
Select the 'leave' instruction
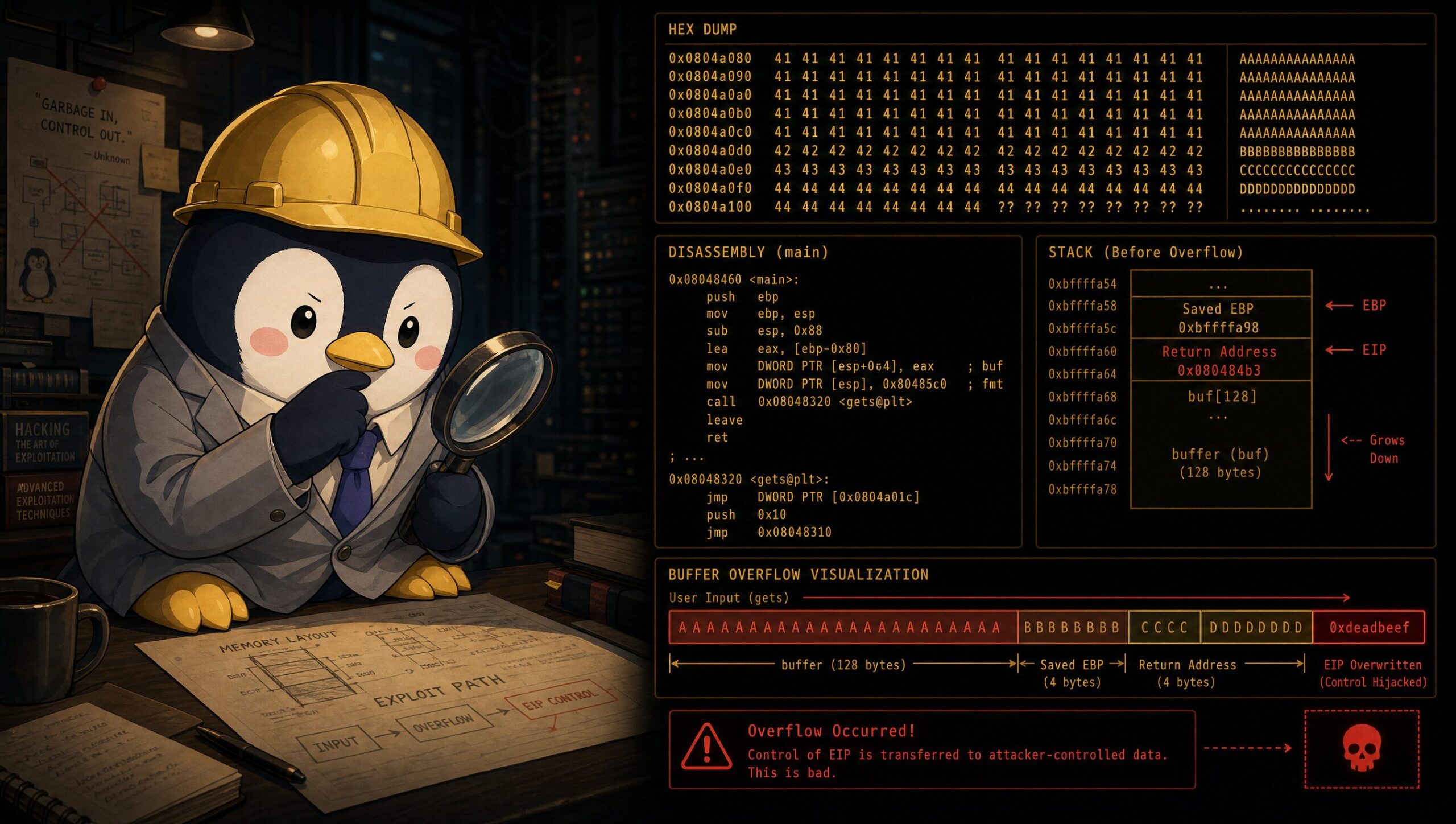pos(724,420)
